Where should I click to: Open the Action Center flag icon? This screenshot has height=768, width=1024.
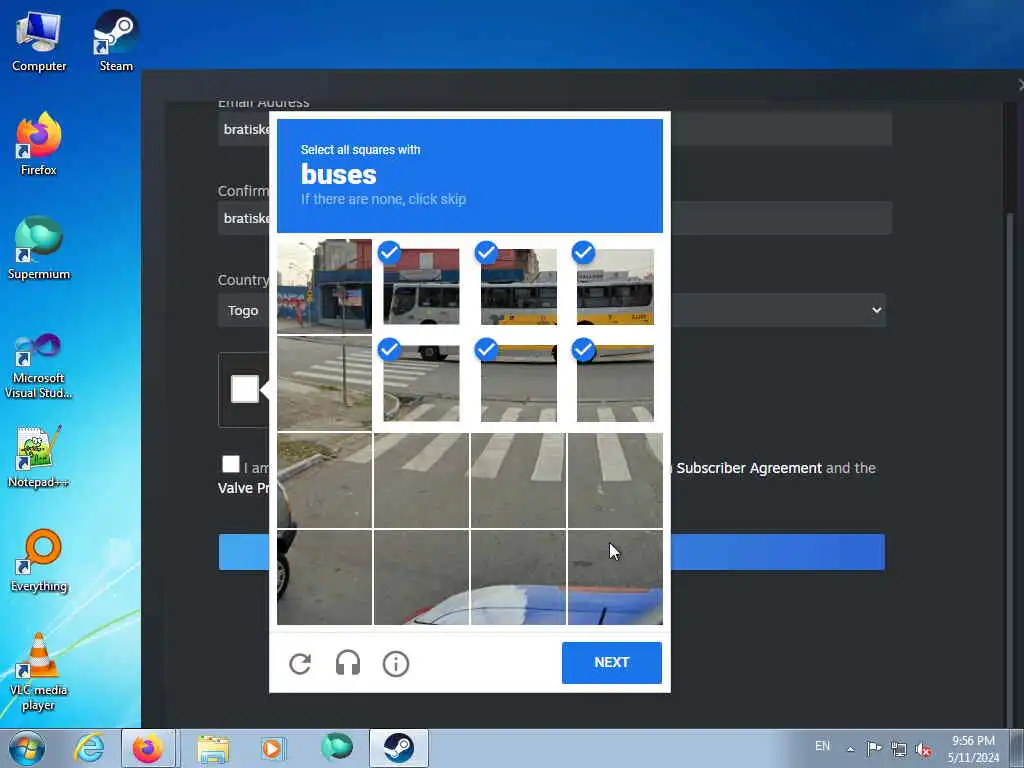(x=874, y=748)
